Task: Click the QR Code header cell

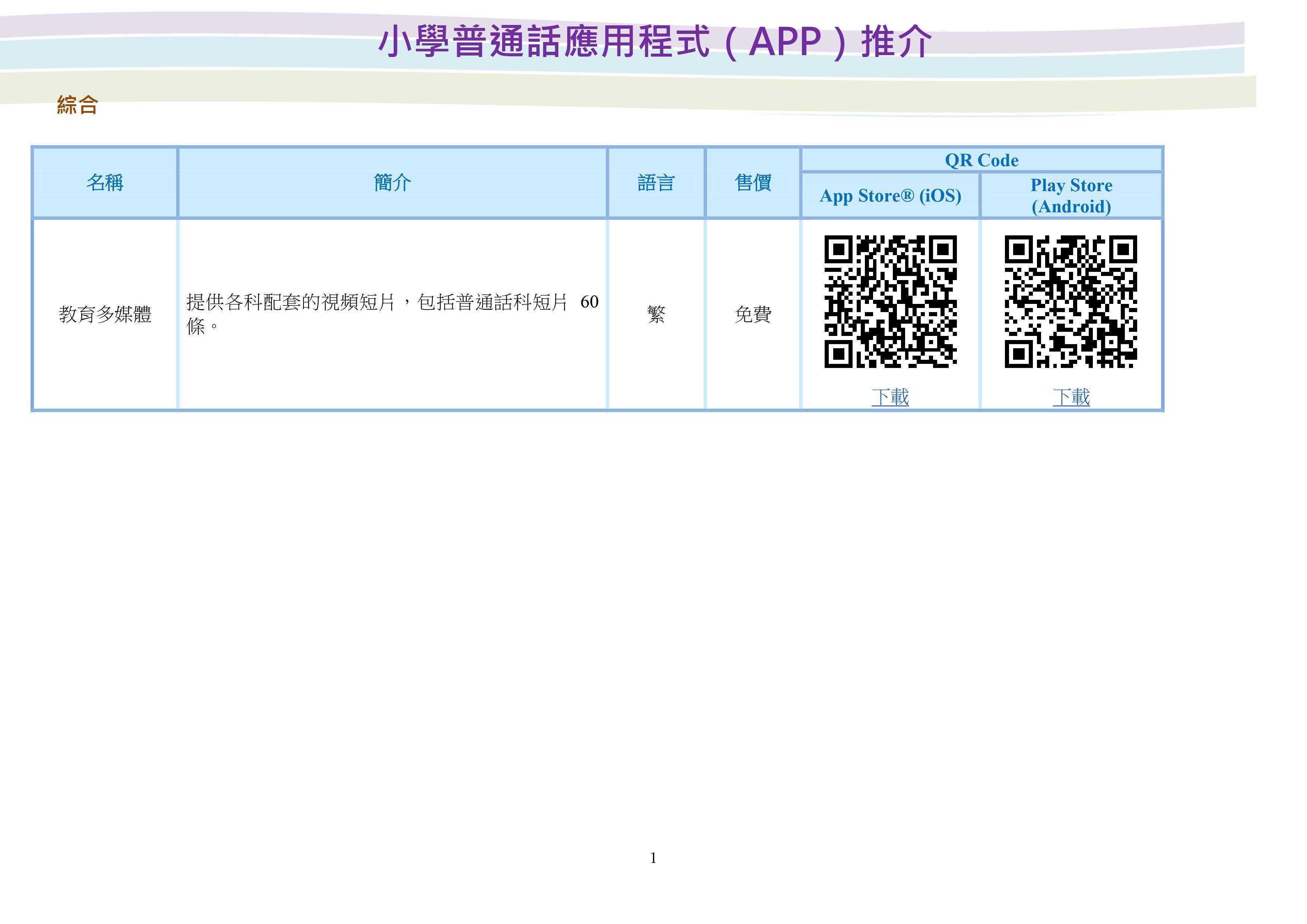Action: click(x=981, y=160)
